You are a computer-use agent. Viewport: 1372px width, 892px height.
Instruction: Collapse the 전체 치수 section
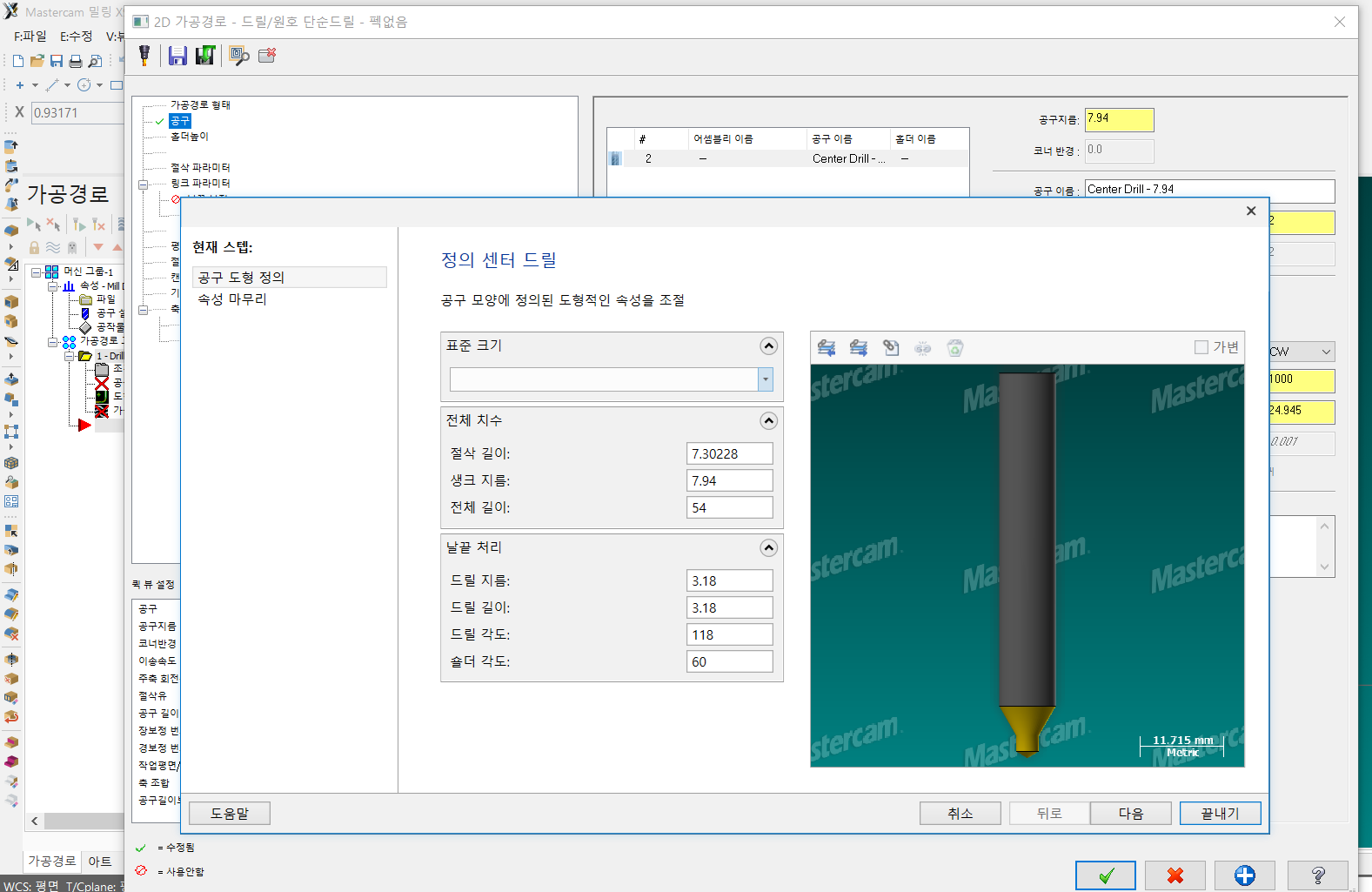769,421
